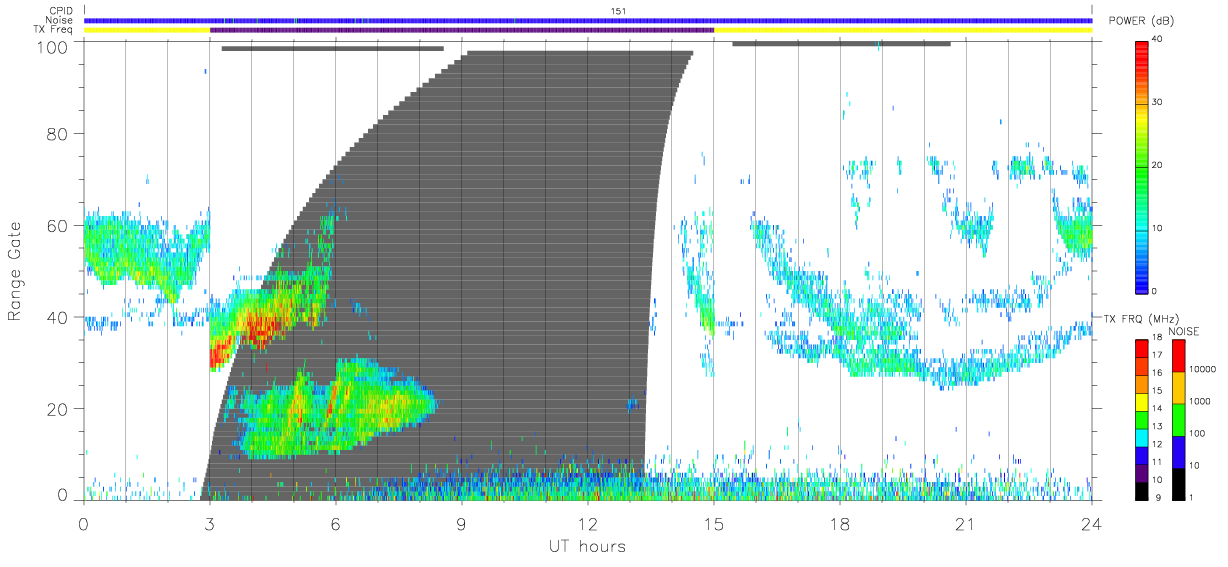Click the 30 tick on POWER scale
The width and height of the screenshot is (1228, 567).
click(x=1157, y=102)
